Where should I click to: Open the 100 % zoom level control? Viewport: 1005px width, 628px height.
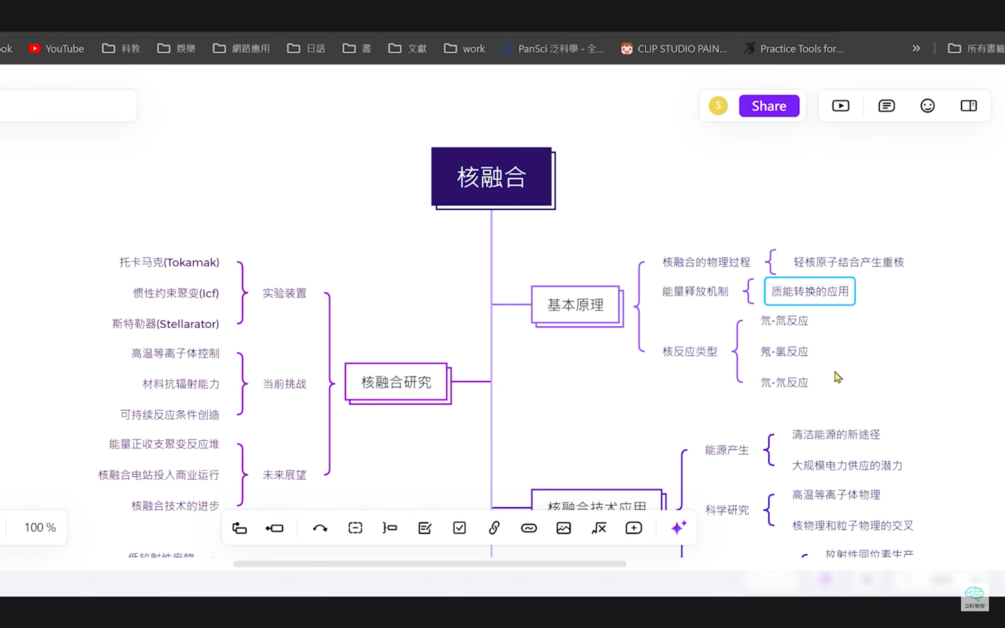[x=40, y=528]
